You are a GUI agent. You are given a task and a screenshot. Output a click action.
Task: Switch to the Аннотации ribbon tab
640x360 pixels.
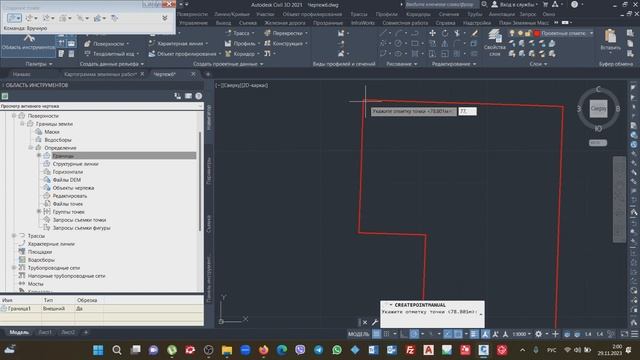point(502,14)
